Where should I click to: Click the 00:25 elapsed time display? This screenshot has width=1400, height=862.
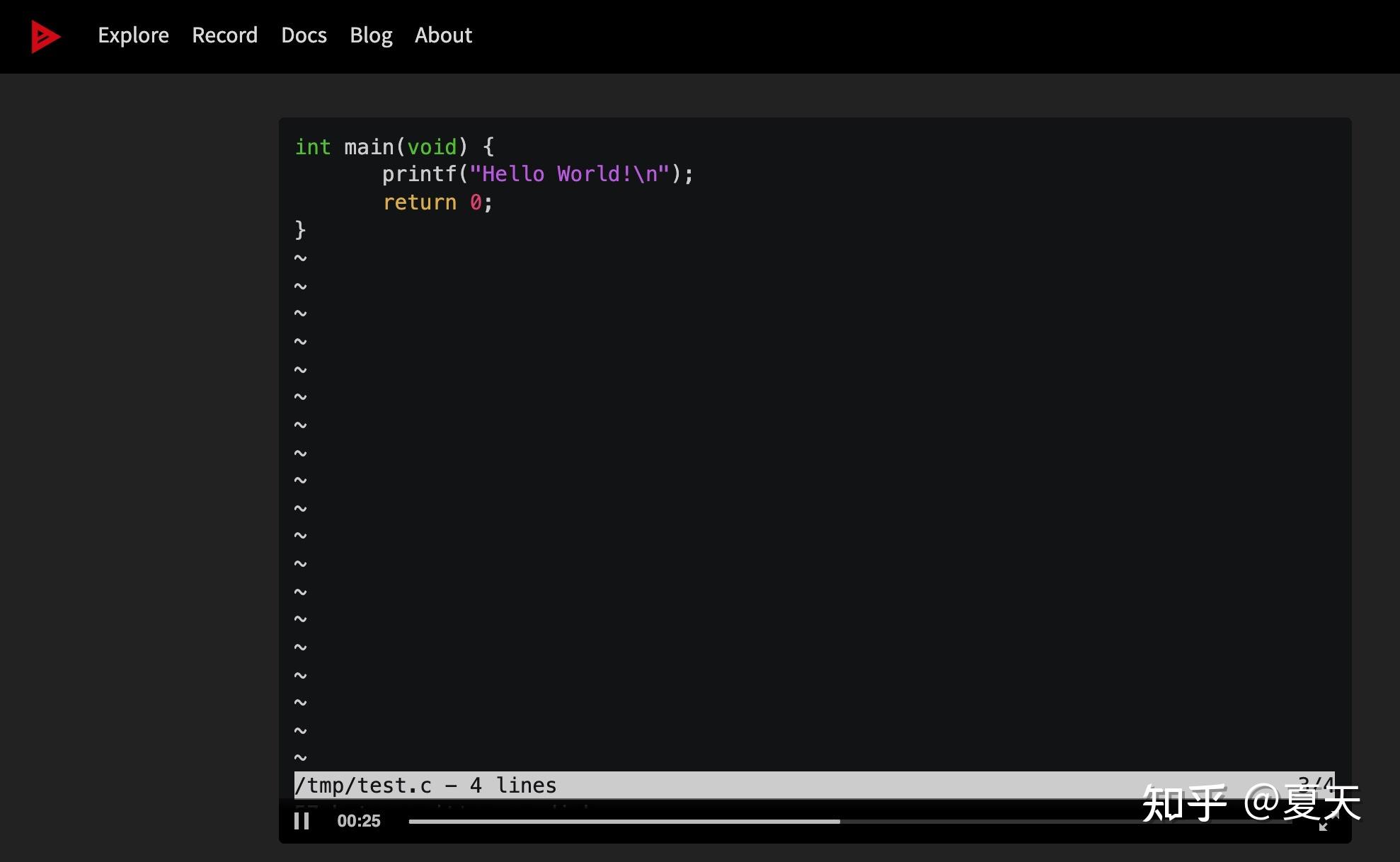coord(359,821)
